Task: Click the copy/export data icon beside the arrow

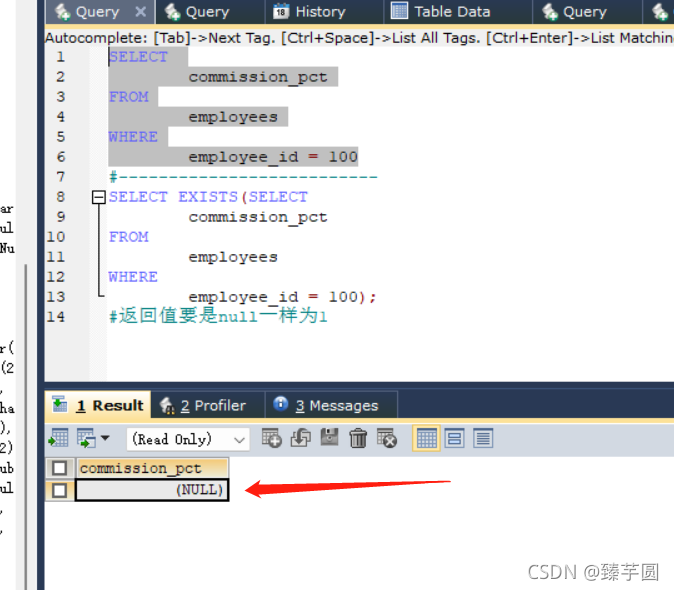Action: tap(87, 438)
